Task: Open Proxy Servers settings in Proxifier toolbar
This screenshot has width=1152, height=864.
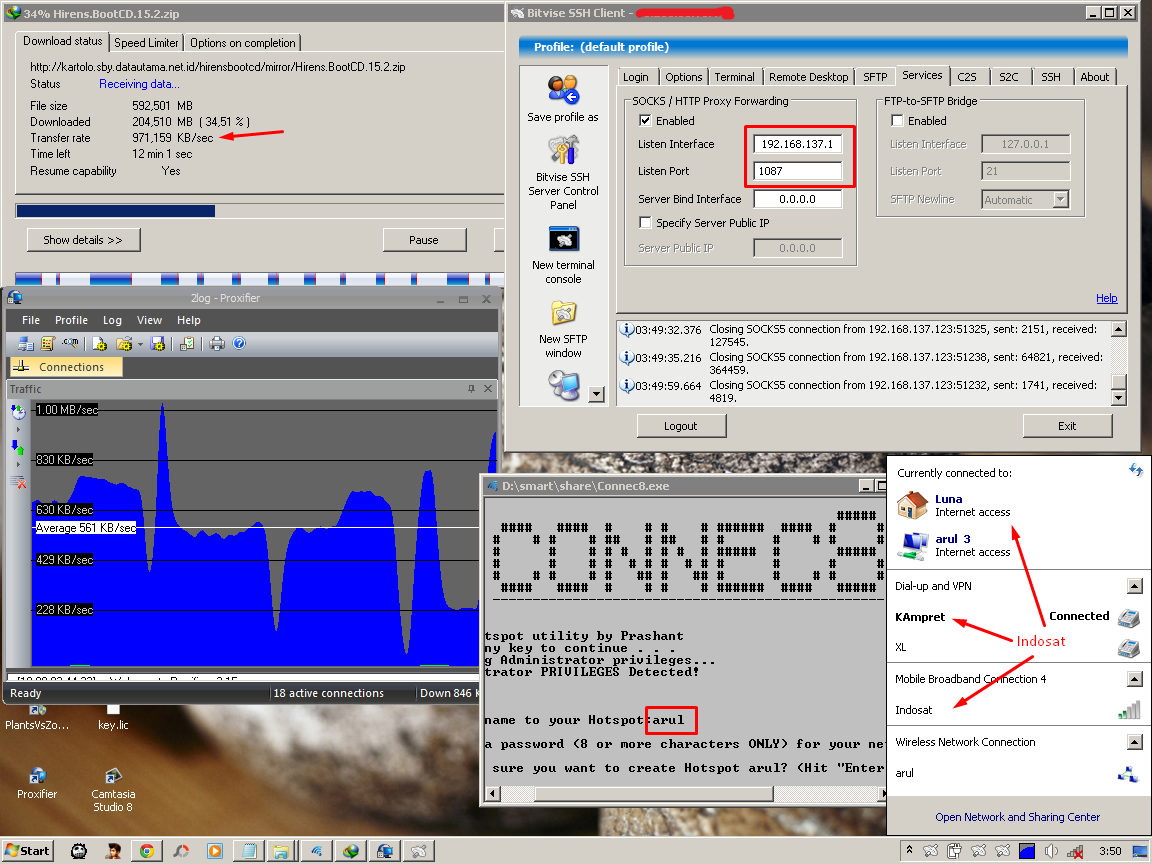Action: [26, 343]
